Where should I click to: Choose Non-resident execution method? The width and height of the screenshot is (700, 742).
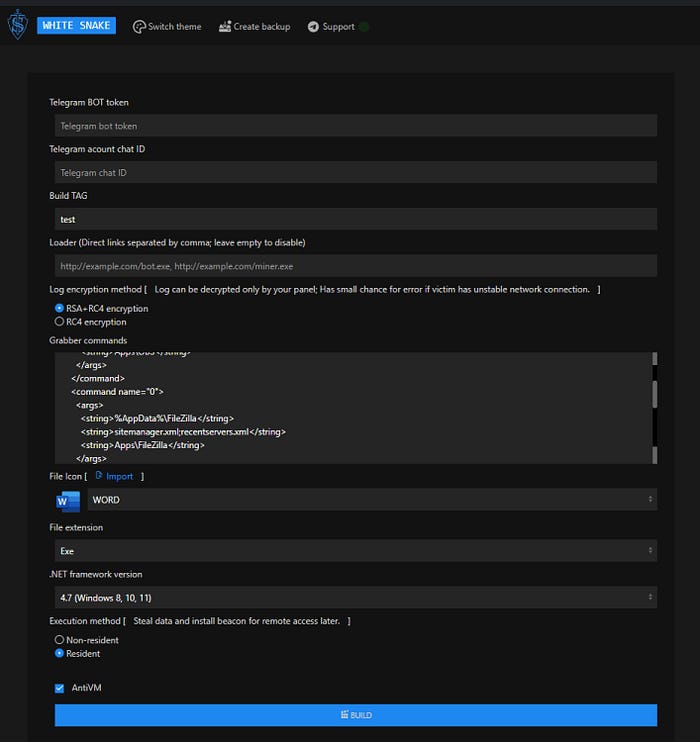[59, 640]
